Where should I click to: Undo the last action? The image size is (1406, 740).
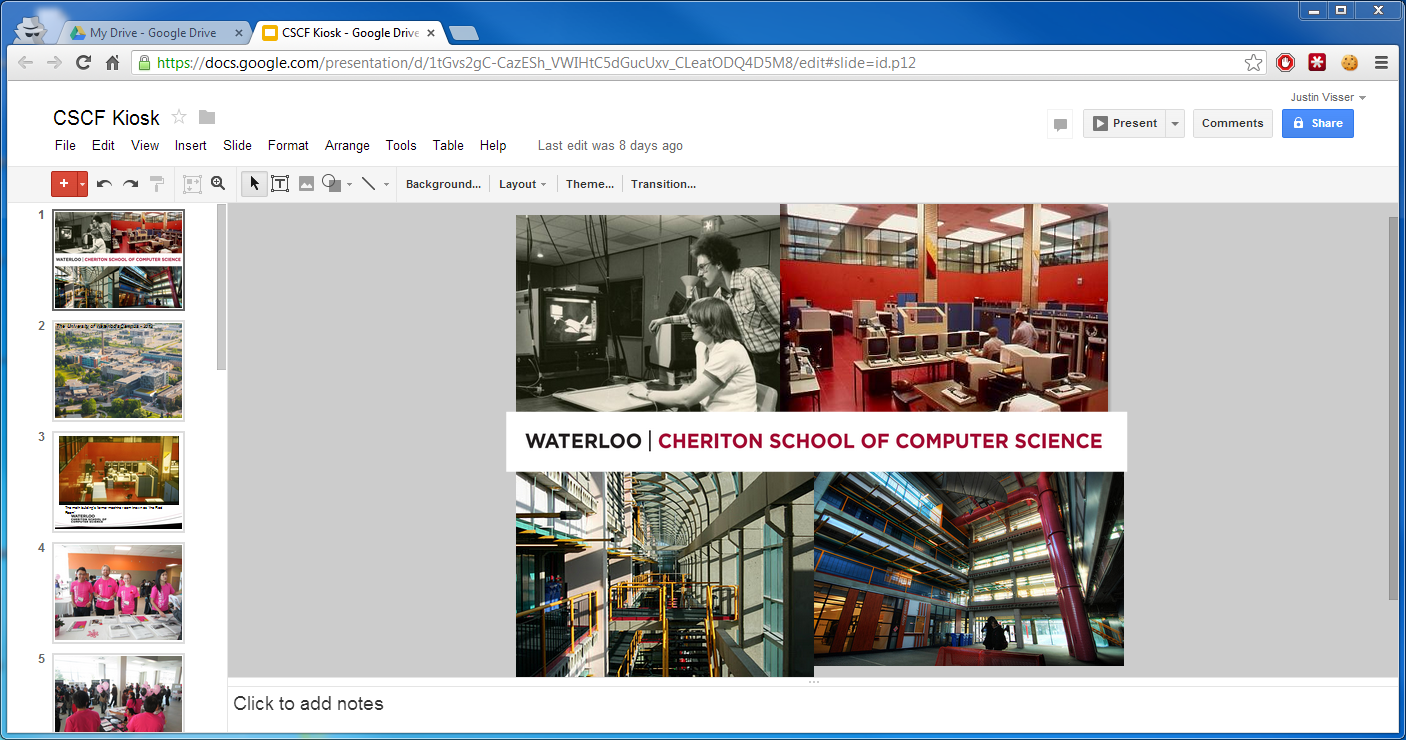[104, 184]
